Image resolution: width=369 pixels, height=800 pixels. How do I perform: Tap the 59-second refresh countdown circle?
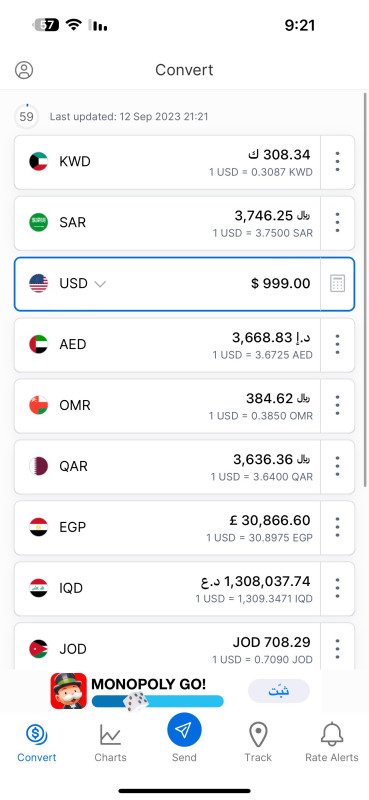tap(27, 117)
